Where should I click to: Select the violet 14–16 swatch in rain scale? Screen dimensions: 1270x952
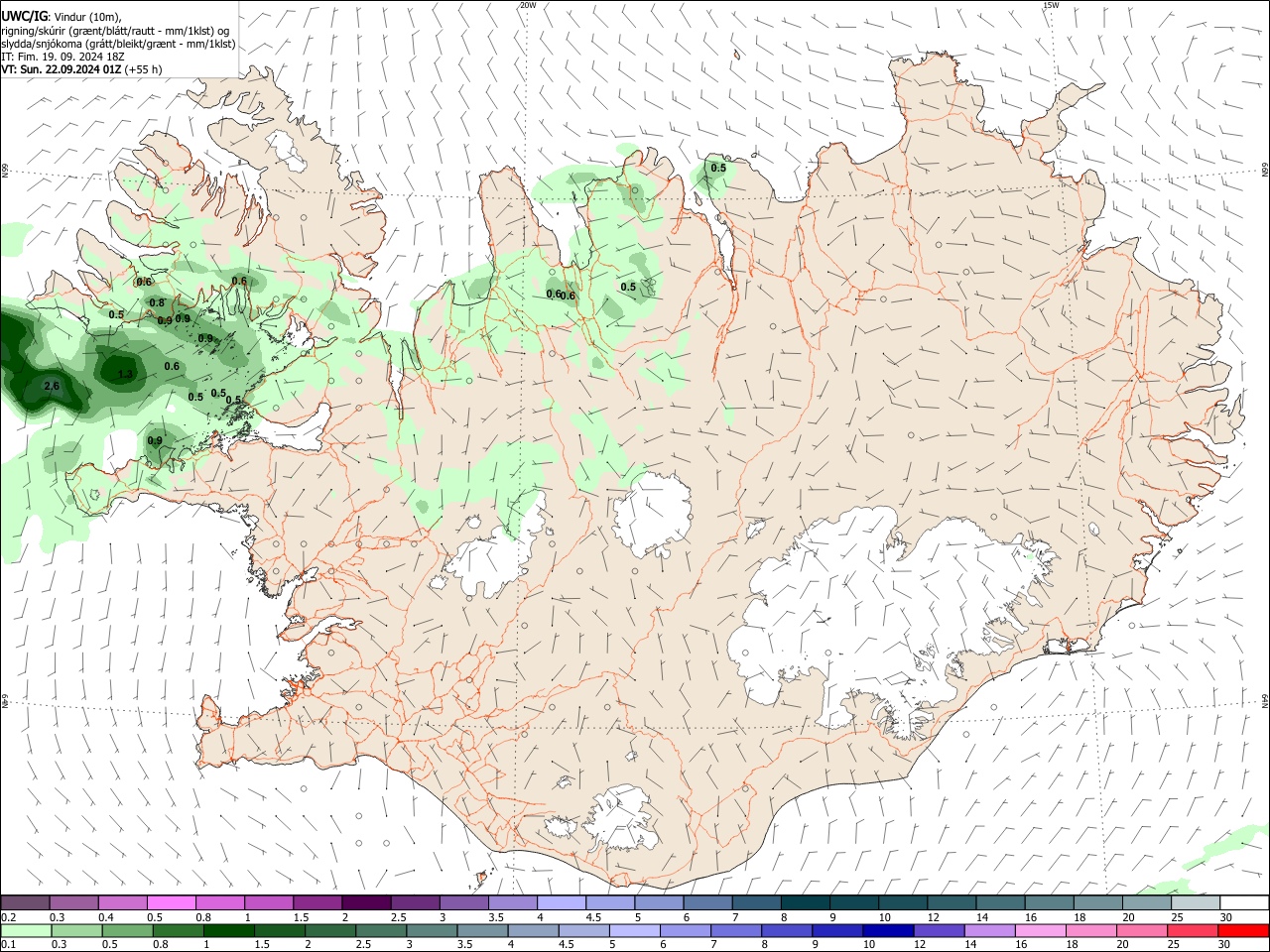988,930
